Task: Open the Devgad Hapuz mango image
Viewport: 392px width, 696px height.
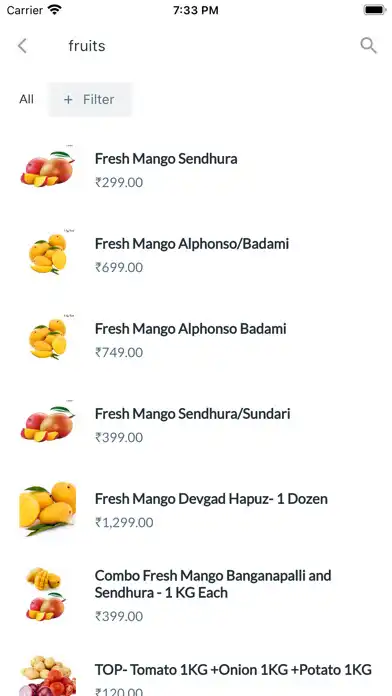Action: [48, 509]
